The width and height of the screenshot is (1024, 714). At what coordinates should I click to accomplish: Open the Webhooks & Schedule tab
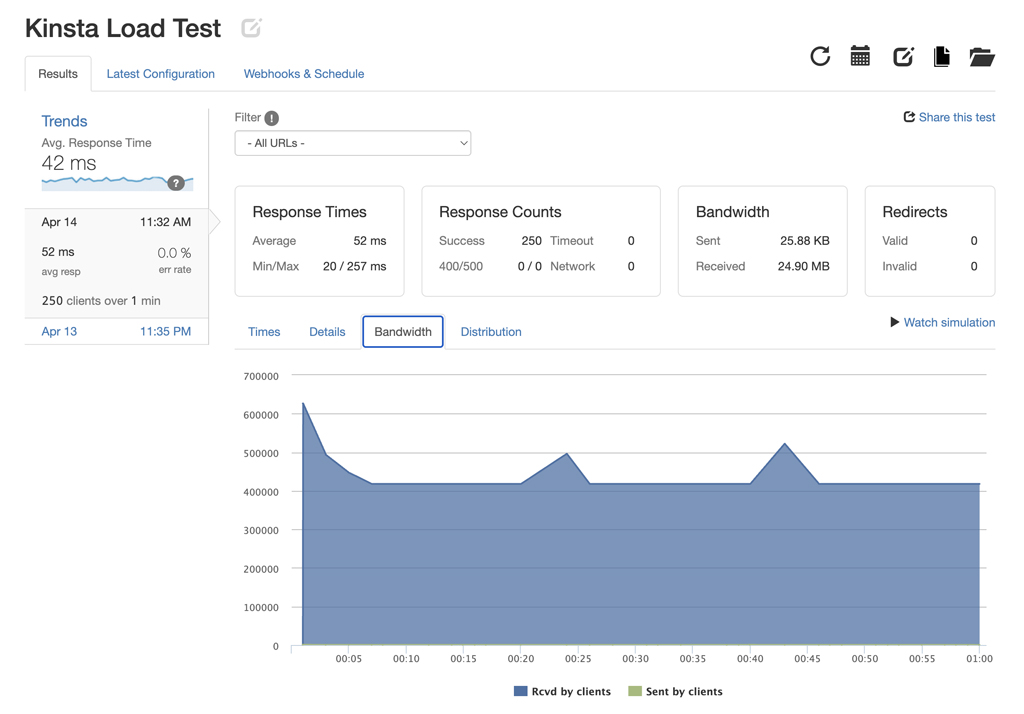pos(303,73)
